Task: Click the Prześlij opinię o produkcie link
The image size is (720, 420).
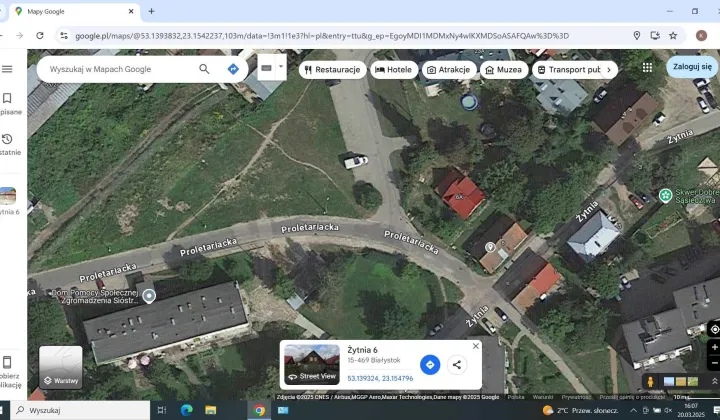Action: coord(632,397)
